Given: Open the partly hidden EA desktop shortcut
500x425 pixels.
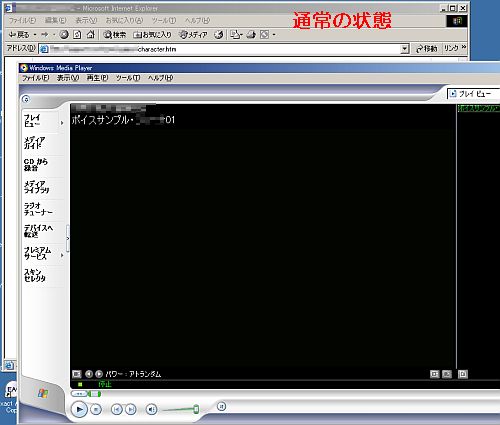Looking at the screenshot, I should click(11, 389).
